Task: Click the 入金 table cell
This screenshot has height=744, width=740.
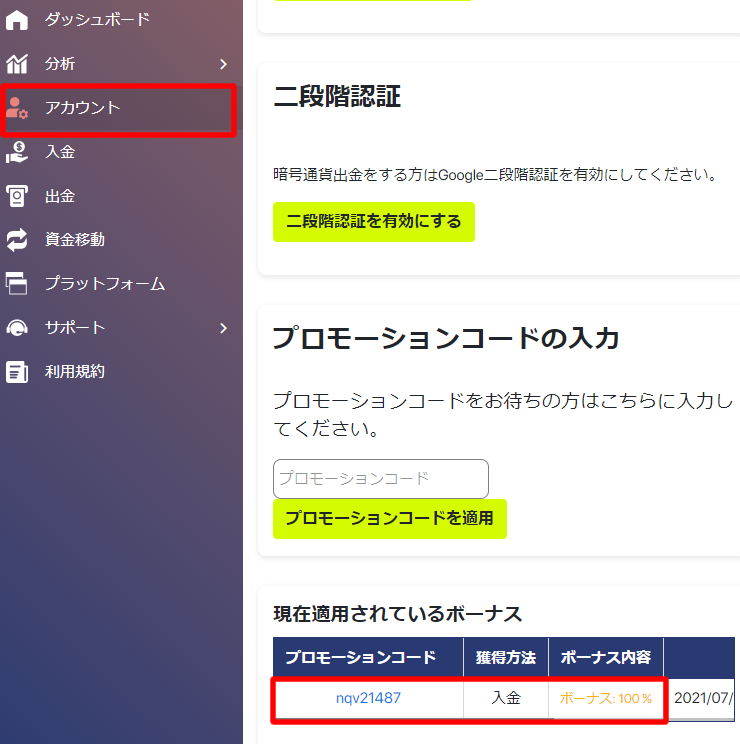Action: pyautogui.click(x=506, y=698)
